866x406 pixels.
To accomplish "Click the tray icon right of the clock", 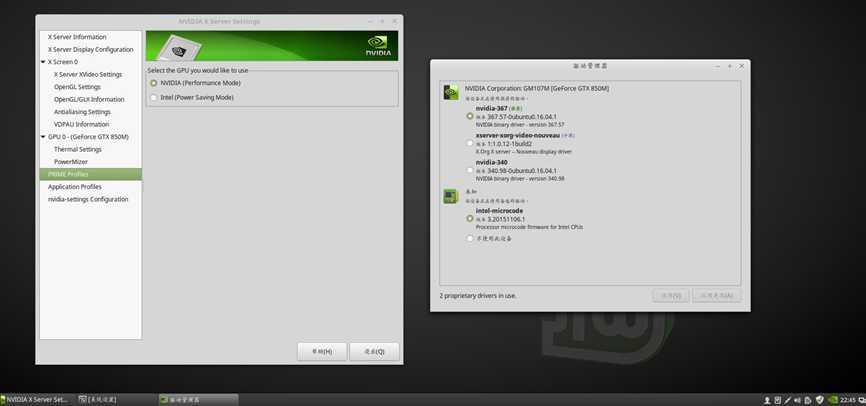I will [x=861, y=400].
